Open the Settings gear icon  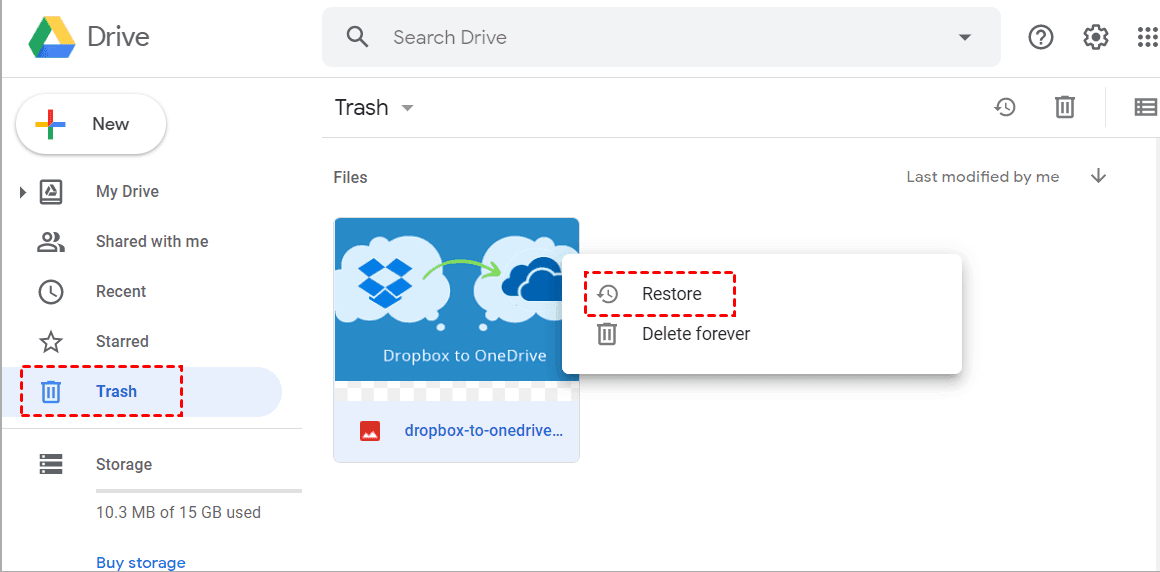[x=1096, y=37]
